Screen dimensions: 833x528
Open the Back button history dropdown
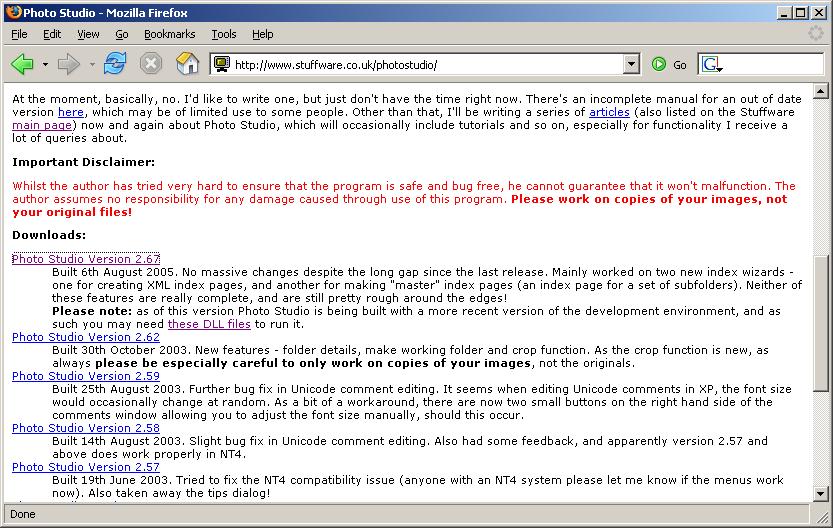tap(45, 65)
